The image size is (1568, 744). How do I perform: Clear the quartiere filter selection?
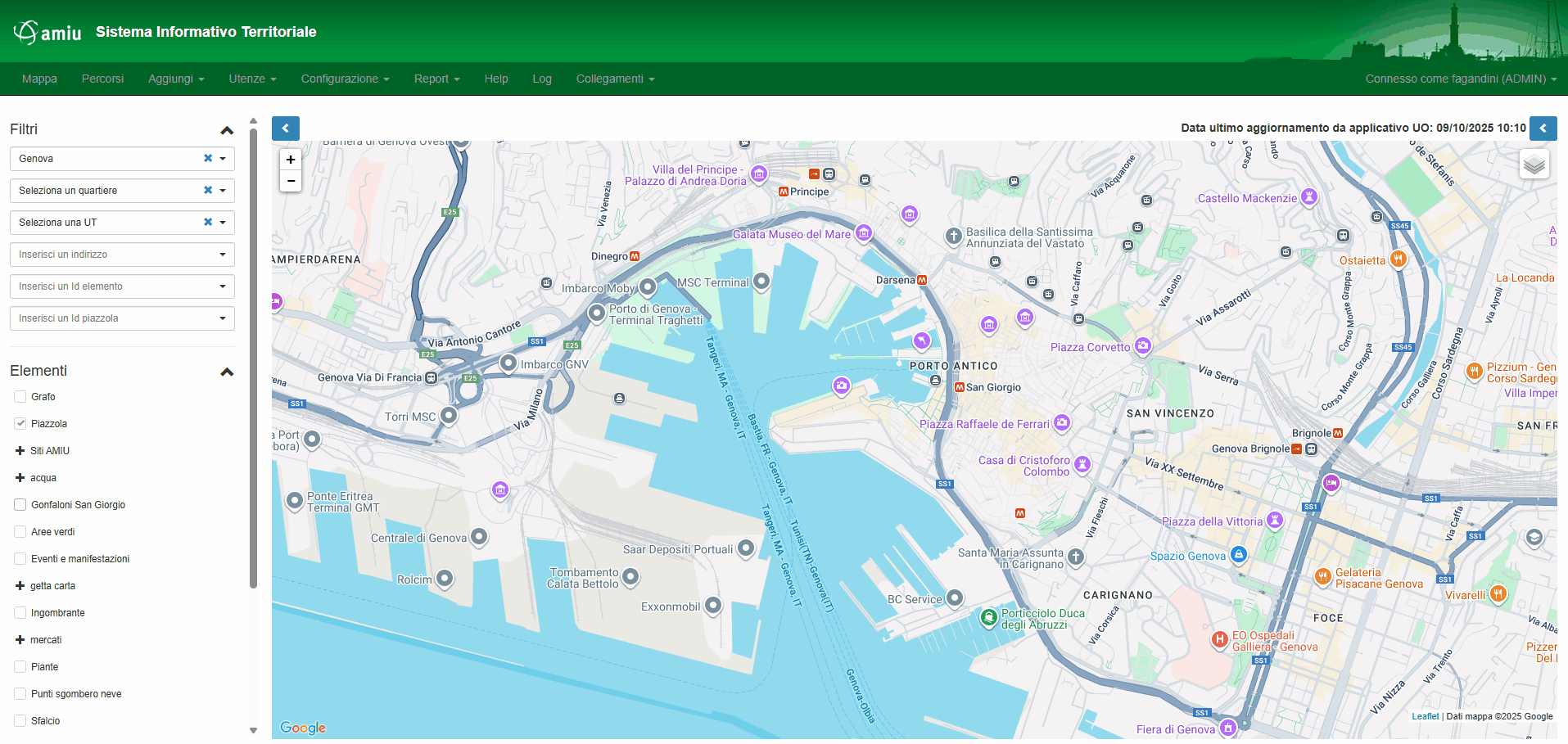[x=208, y=191]
